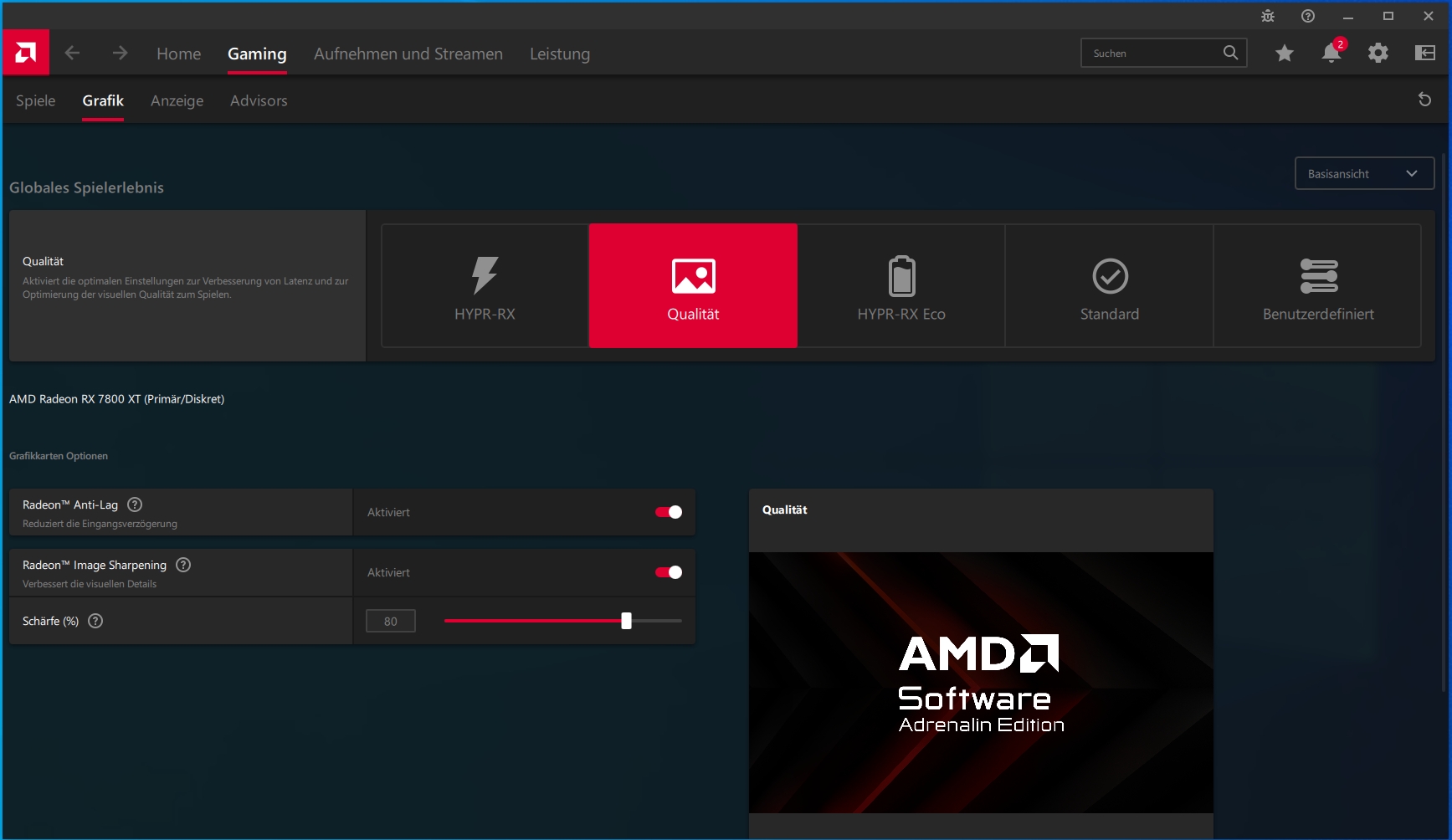This screenshot has width=1452, height=840.
Task: Click the Suchen search field
Action: tap(1163, 53)
